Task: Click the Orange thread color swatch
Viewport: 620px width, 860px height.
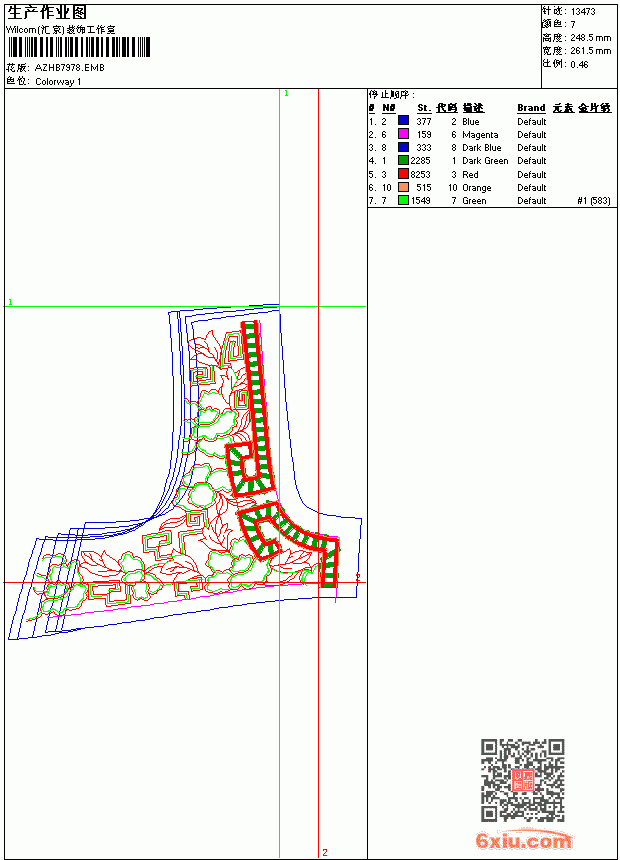Action: tap(403, 187)
